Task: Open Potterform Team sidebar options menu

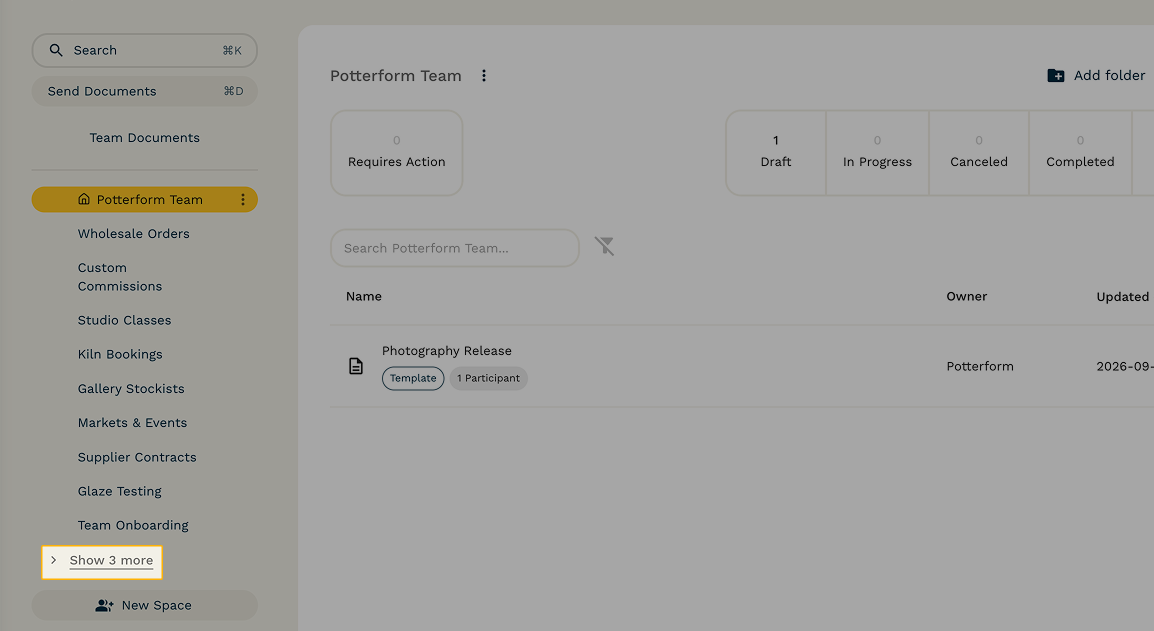Action: click(243, 200)
